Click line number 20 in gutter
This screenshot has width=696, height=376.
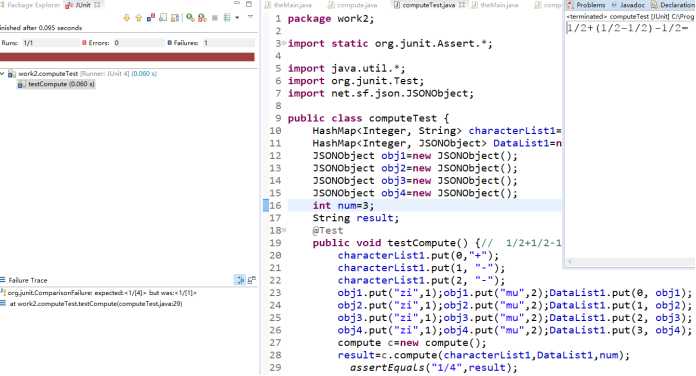click(x=275, y=256)
